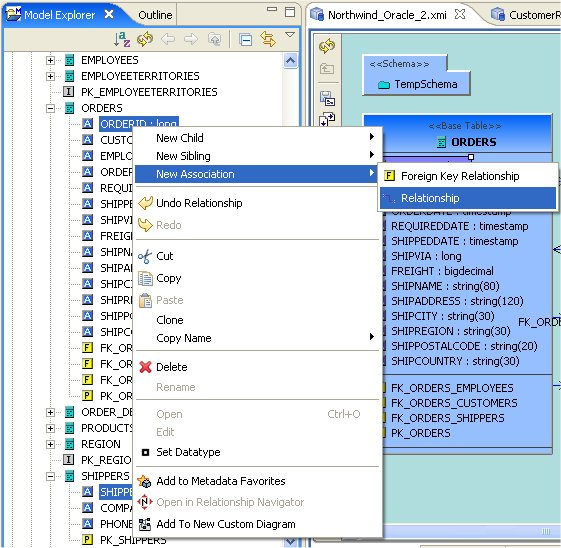Select FK_ORDERS_SHIPPERS in diagram table
This screenshot has height=548, width=561.
pos(448,418)
